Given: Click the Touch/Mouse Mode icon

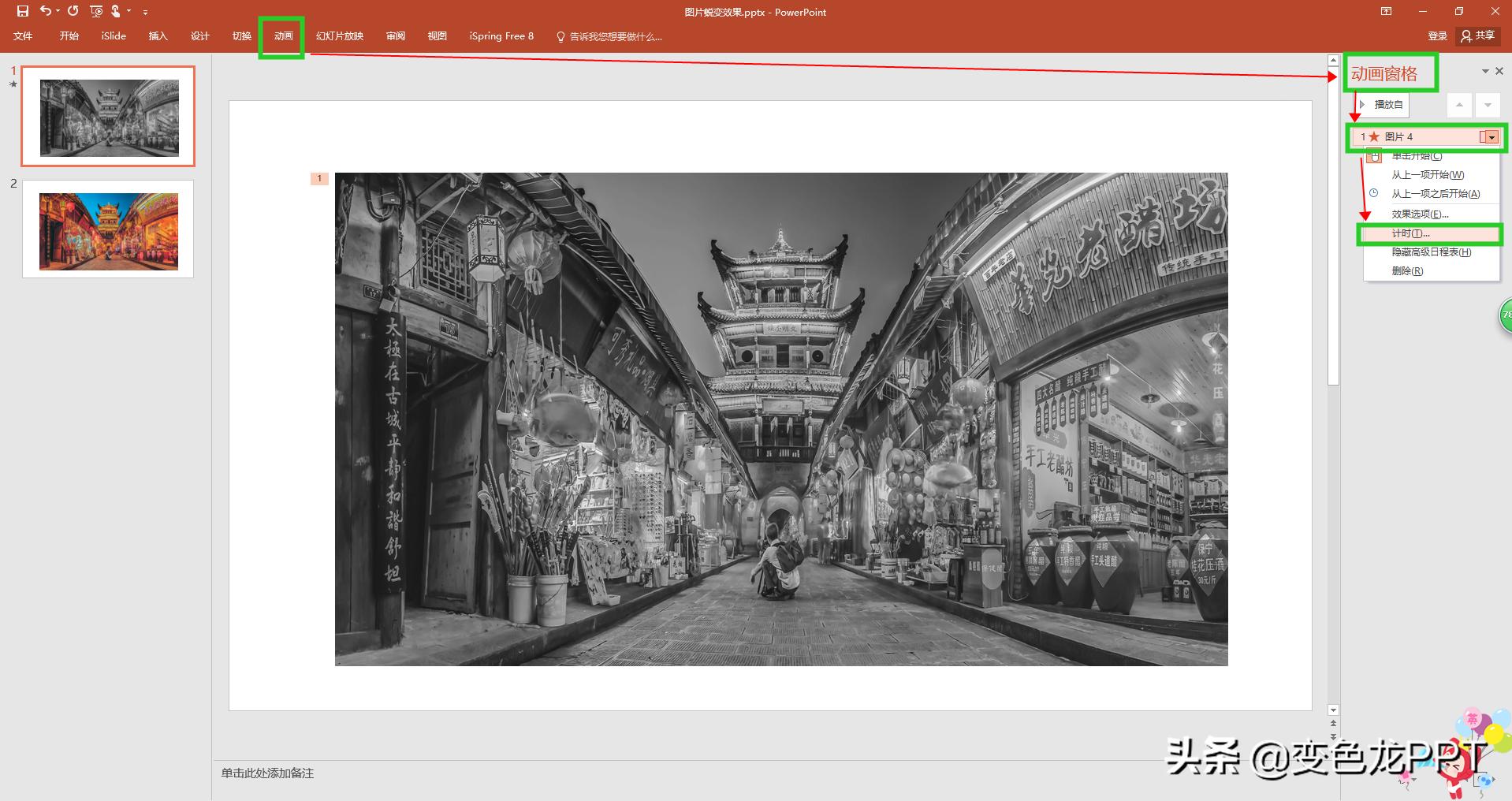Looking at the screenshot, I should coord(117,11).
